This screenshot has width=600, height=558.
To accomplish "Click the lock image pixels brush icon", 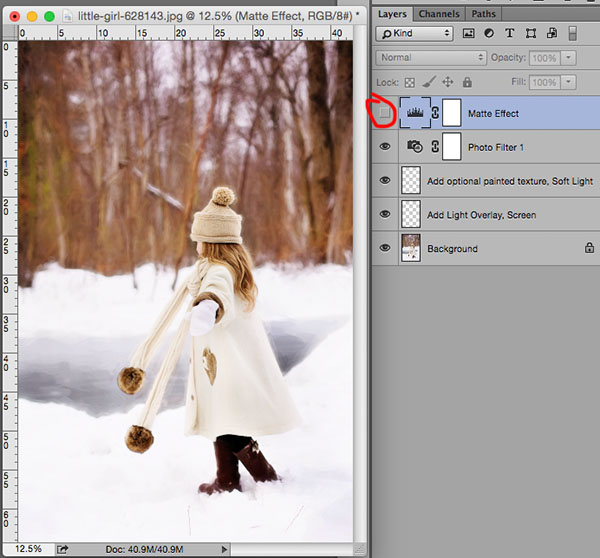I will (429, 82).
